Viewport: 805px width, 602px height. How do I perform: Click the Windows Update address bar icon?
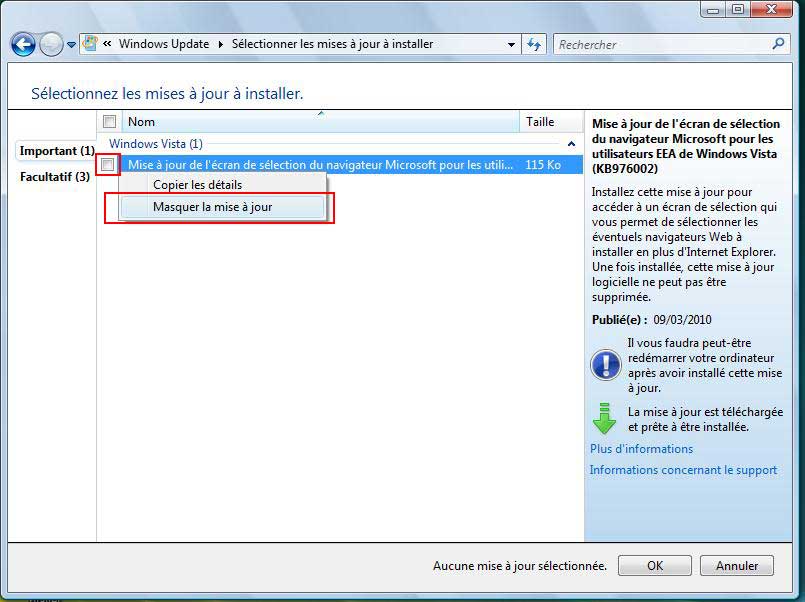[90, 44]
